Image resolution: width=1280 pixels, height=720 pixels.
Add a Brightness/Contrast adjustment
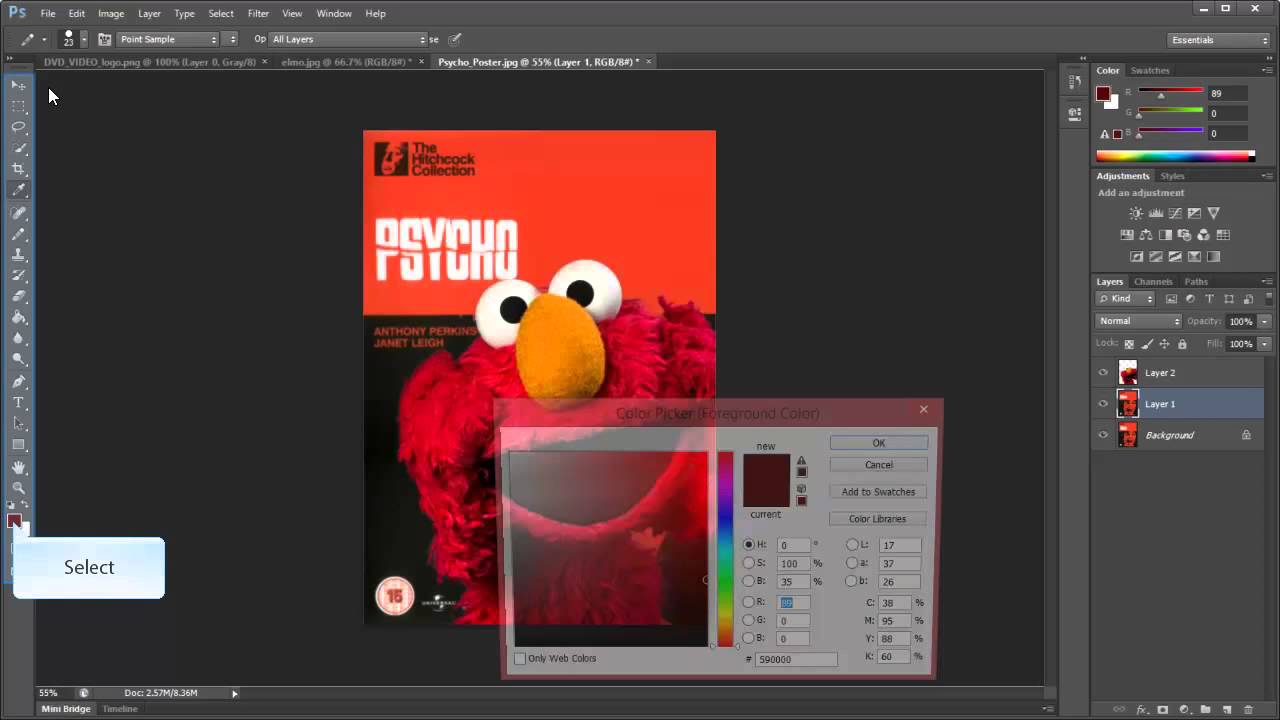(x=1136, y=213)
